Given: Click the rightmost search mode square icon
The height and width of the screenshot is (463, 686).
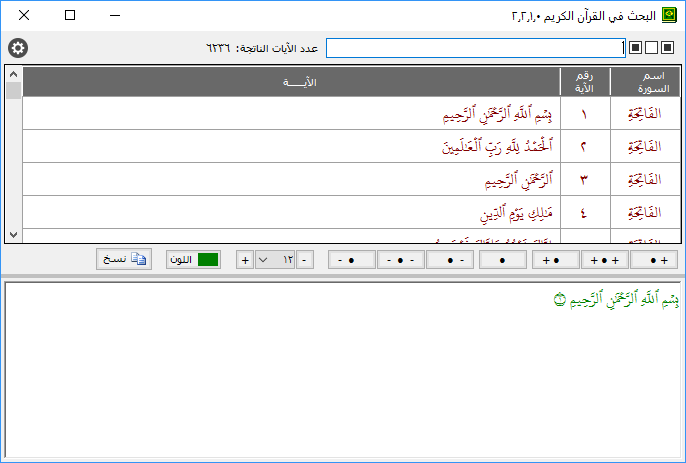Looking at the screenshot, I should 668,47.
